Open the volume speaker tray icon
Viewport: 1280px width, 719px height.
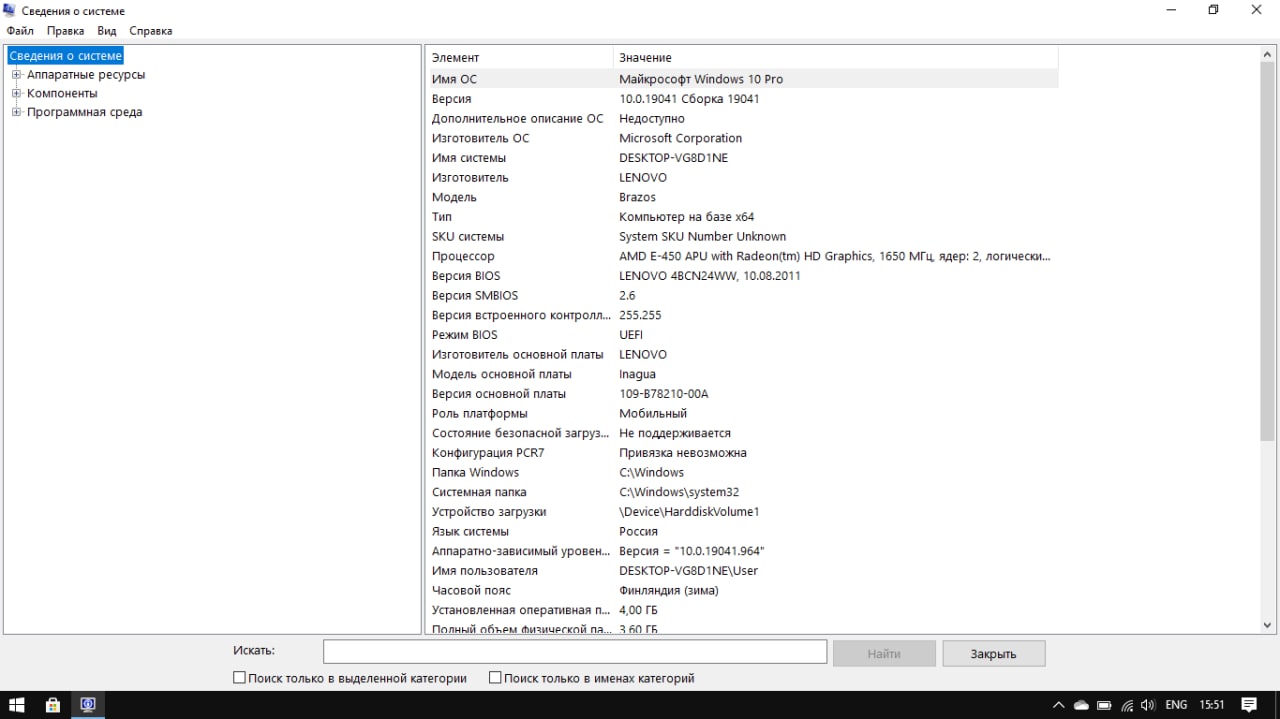pyautogui.click(x=1148, y=705)
